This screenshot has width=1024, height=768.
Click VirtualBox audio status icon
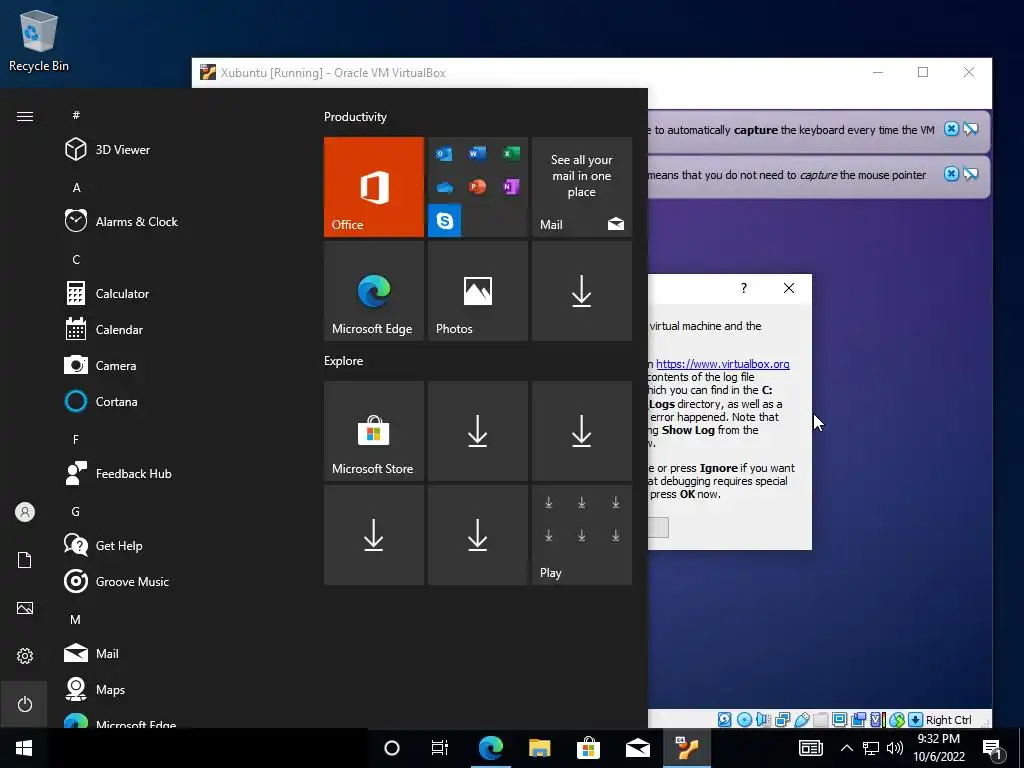tap(763, 720)
